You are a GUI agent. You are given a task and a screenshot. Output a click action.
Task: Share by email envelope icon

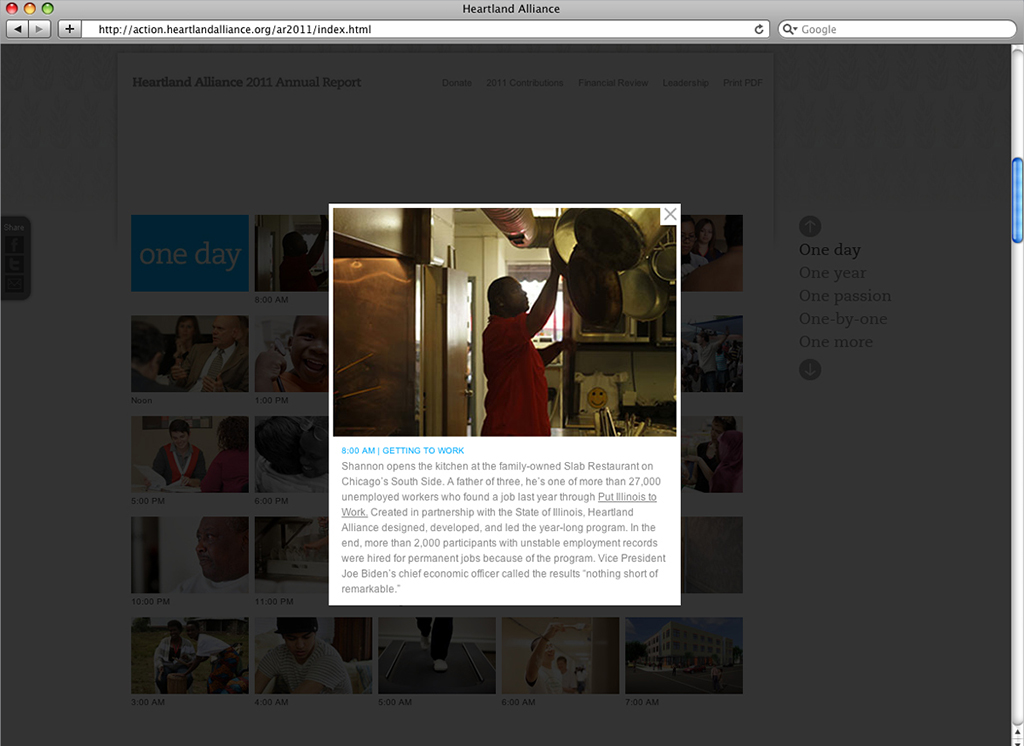click(x=14, y=283)
